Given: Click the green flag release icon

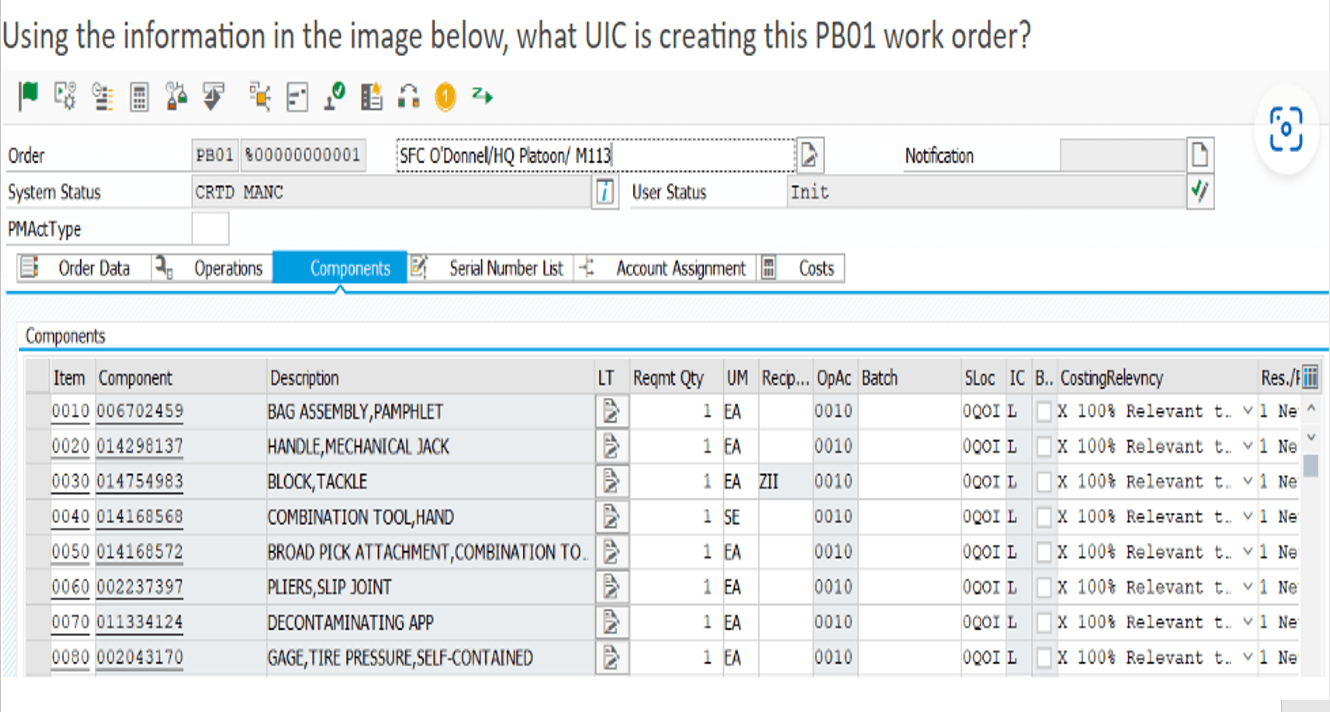Looking at the screenshot, I should [29, 95].
